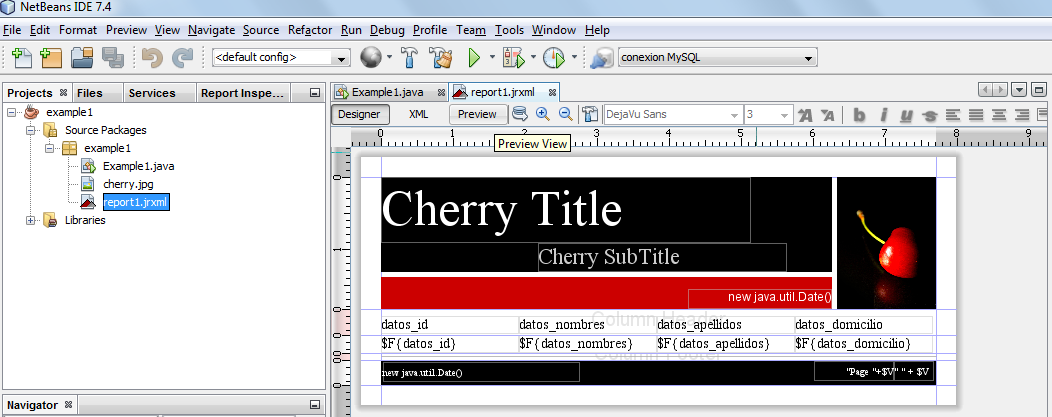Switch to the Preview view
Image resolution: width=1052 pixels, height=417 pixels.
click(x=477, y=114)
